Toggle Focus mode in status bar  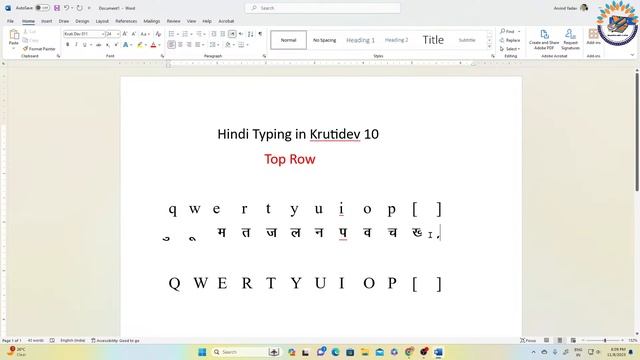pos(528,340)
